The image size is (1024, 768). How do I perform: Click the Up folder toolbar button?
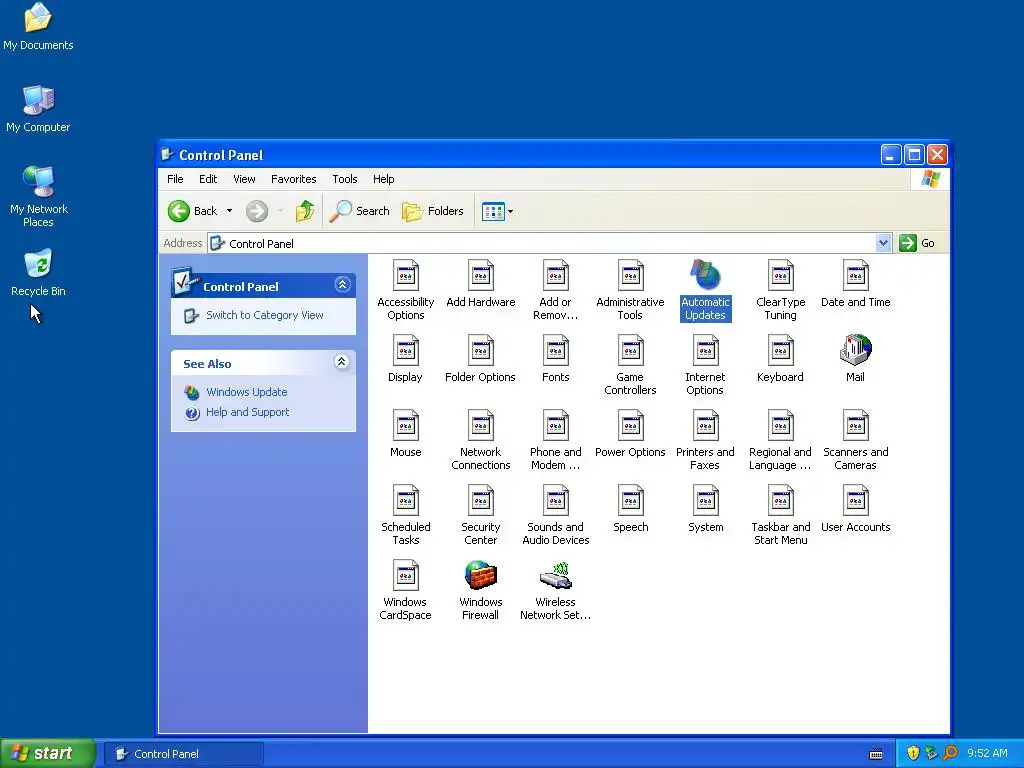304,211
